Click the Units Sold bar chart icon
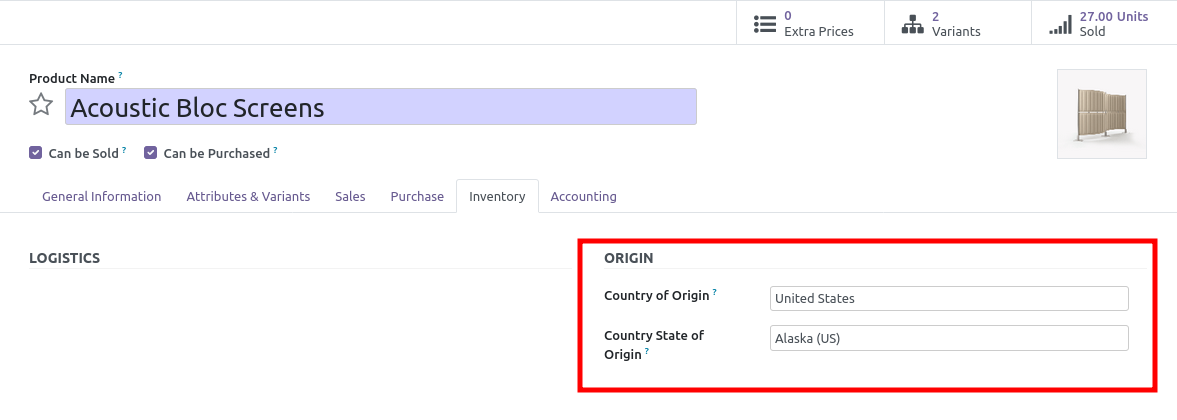 [x=1060, y=24]
